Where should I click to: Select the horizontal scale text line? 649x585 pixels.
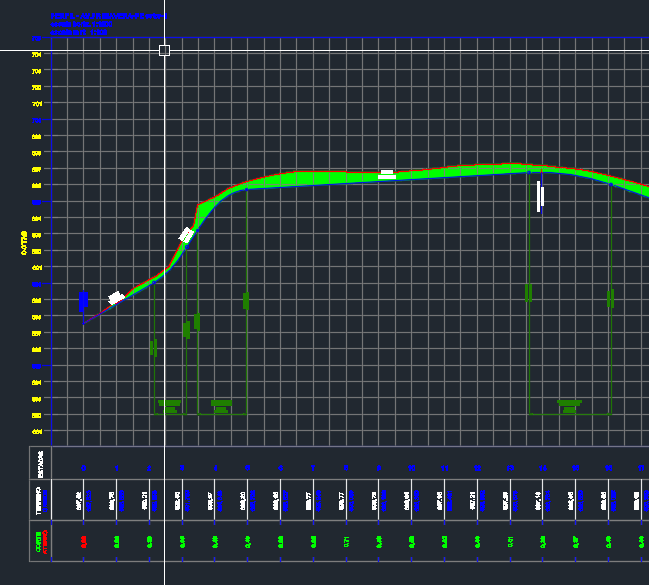pyautogui.click(x=81, y=24)
